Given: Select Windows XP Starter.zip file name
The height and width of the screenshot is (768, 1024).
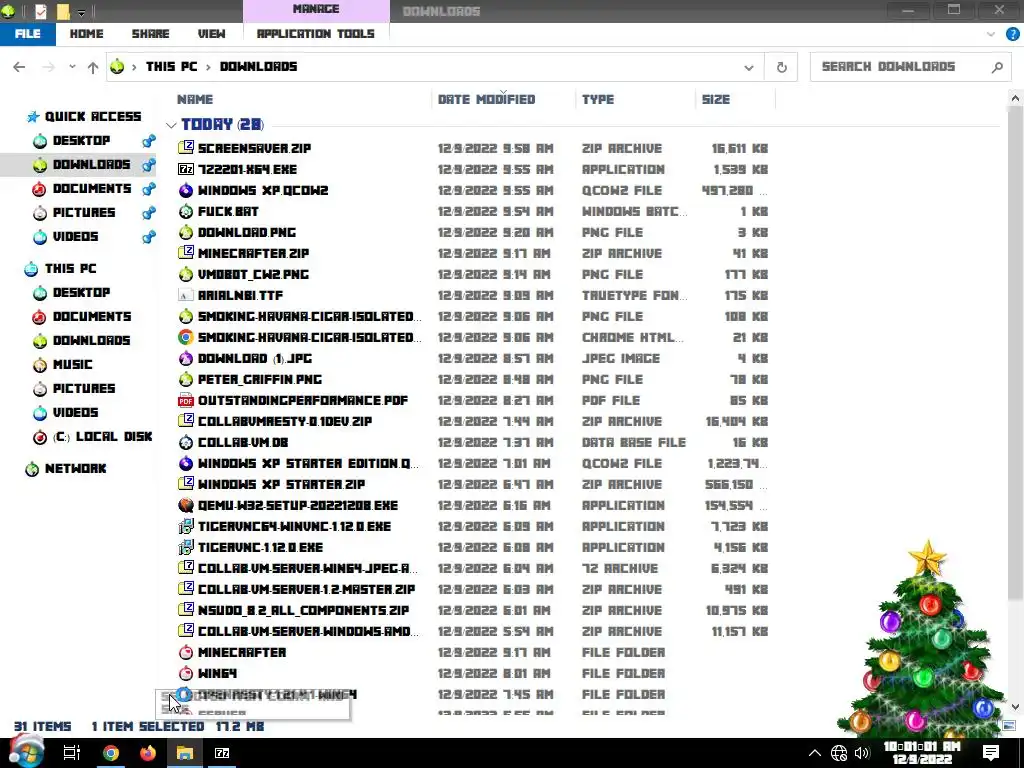Looking at the screenshot, I should pyautogui.click(x=281, y=484).
